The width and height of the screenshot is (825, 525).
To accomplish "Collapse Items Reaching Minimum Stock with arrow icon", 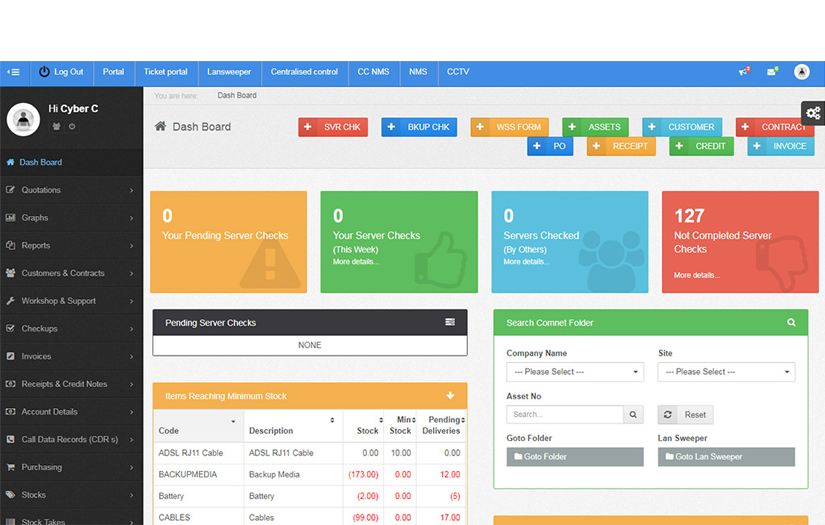I will 450,396.
